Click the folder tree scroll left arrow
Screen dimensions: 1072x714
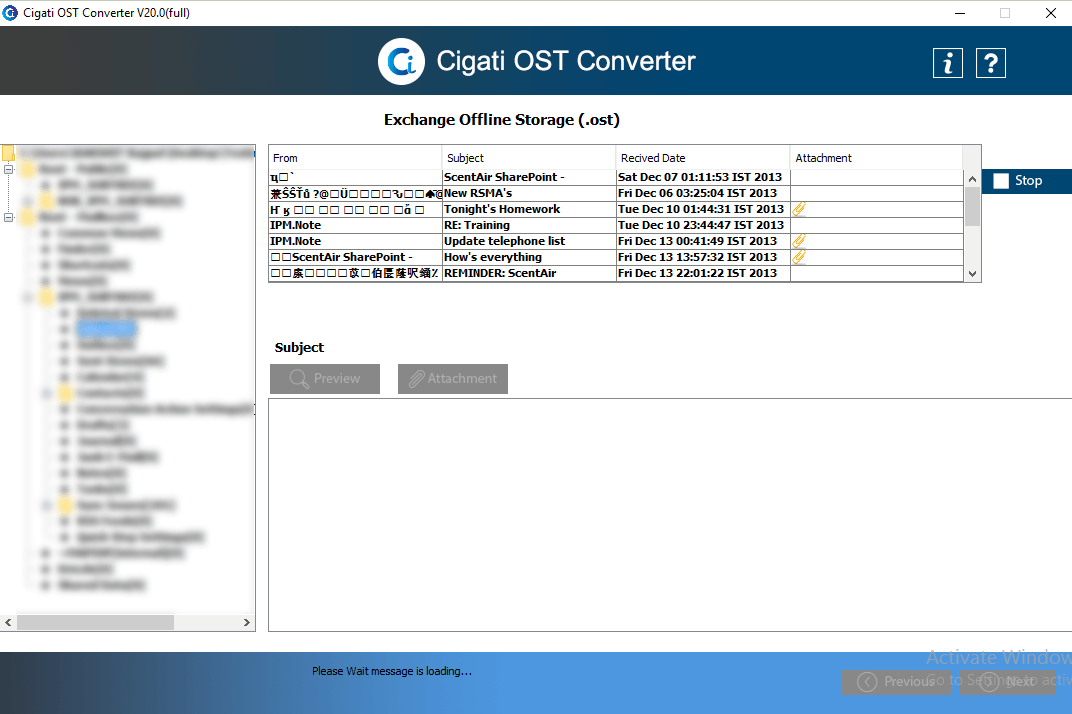pos(8,622)
